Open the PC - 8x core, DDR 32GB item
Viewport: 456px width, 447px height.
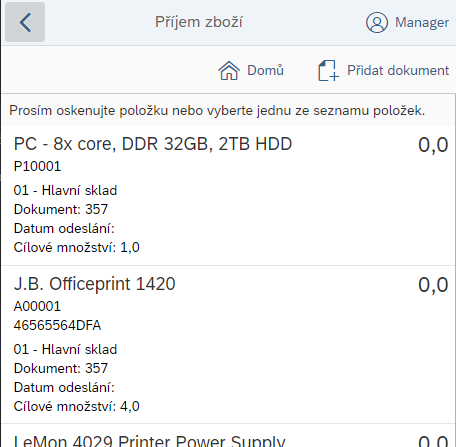click(228, 195)
